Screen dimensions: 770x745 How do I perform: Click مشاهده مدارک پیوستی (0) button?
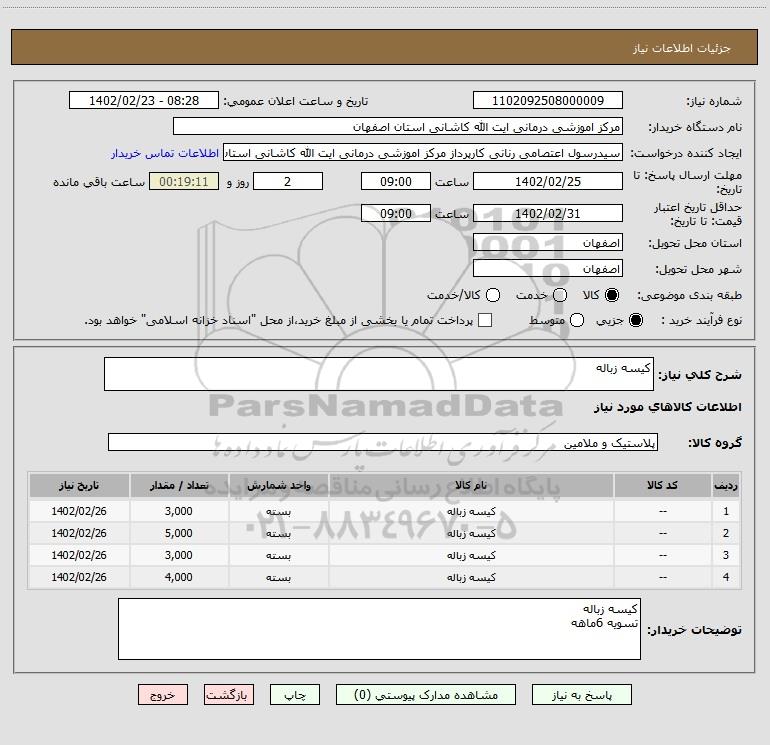426,695
